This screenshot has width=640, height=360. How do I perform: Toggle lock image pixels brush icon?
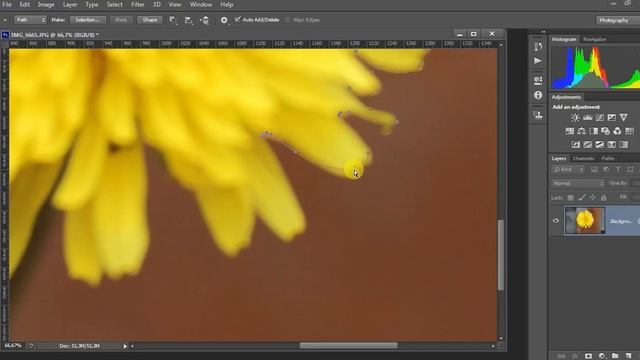pyautogui.click(x=582, y=198)
